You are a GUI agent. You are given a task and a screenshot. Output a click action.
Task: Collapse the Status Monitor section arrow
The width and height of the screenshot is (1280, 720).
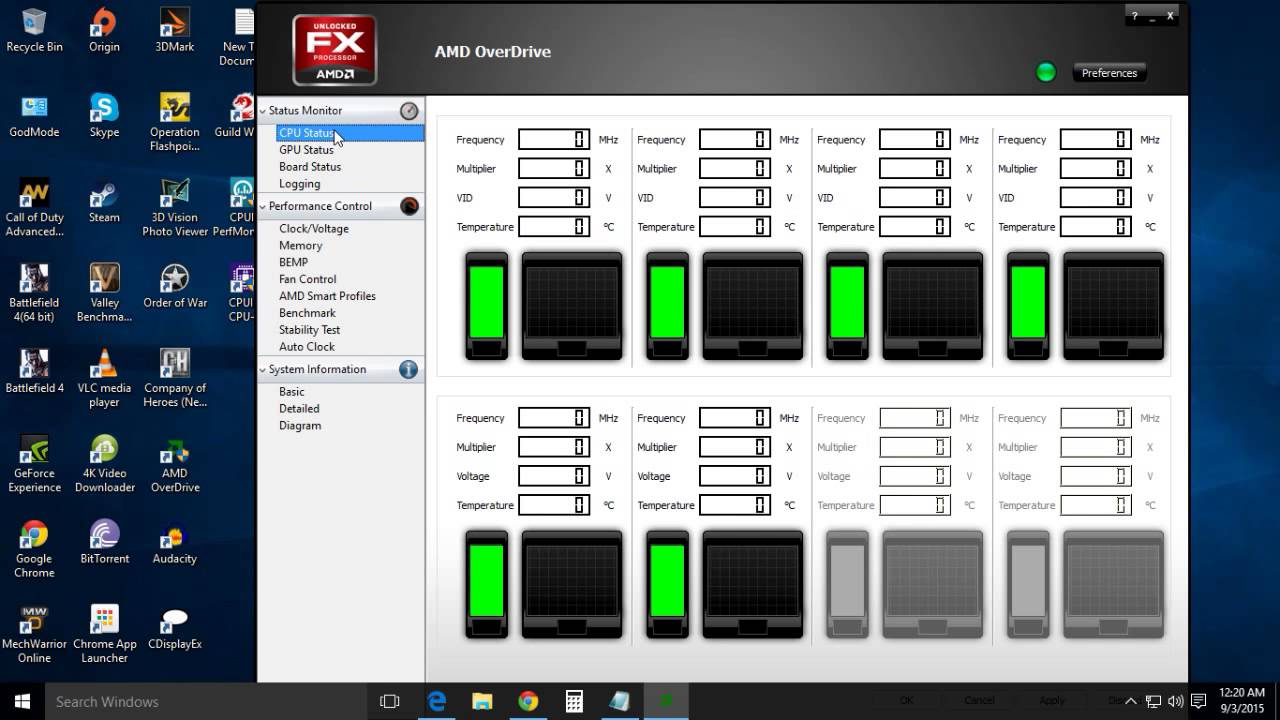[263, 111]
